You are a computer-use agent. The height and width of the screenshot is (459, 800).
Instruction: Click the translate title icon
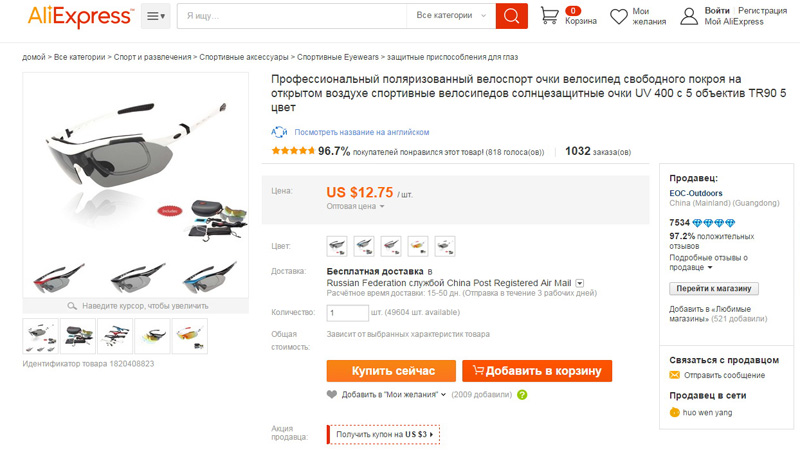[x=279, y=132]
